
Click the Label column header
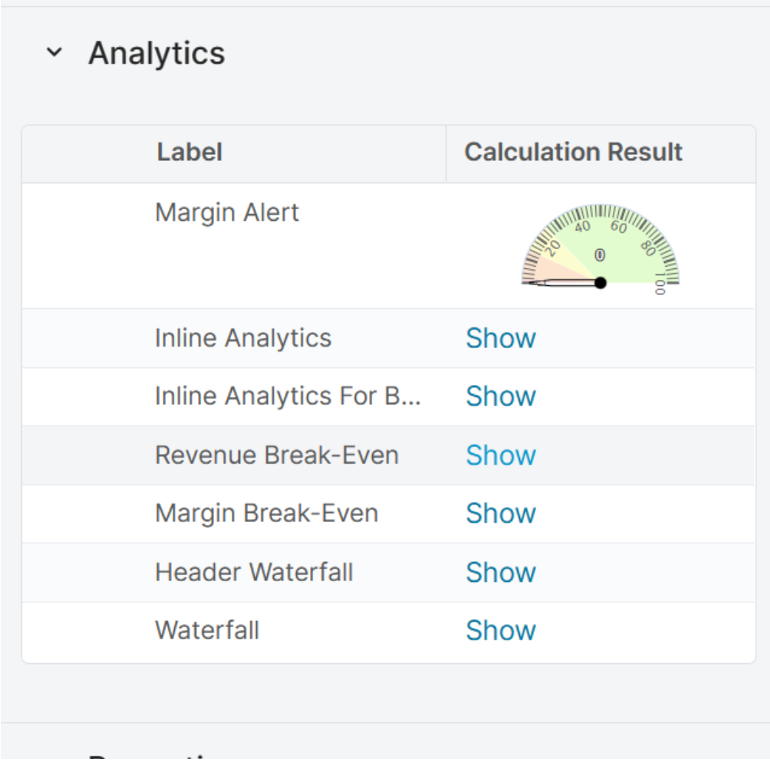189,153
